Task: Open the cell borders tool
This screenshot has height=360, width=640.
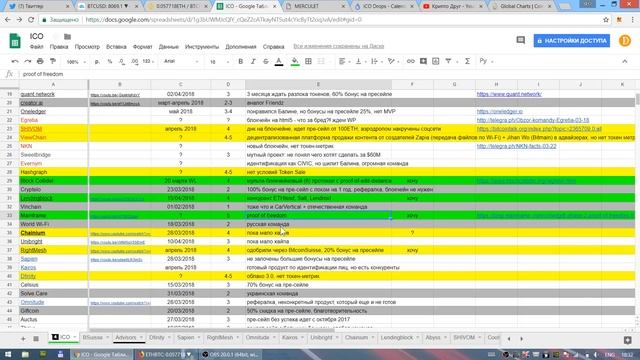Action: [x=309, y=61]
